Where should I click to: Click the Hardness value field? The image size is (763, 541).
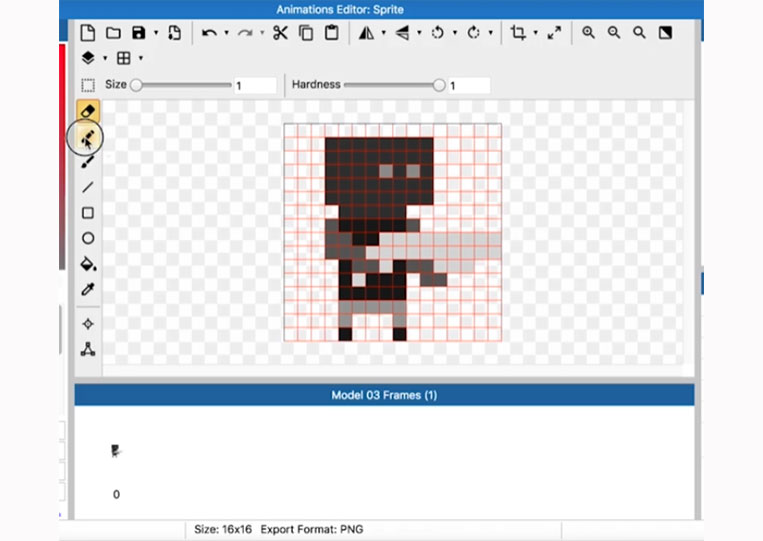pyautogui.click(x=469, y=86)
